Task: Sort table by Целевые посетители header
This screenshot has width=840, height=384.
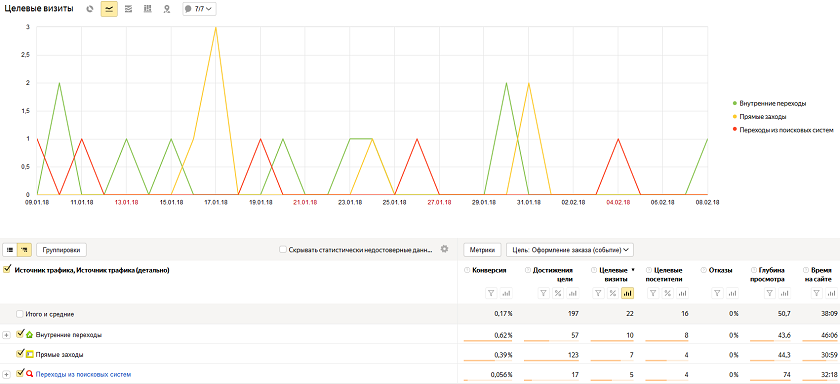Action: (665, 275)
